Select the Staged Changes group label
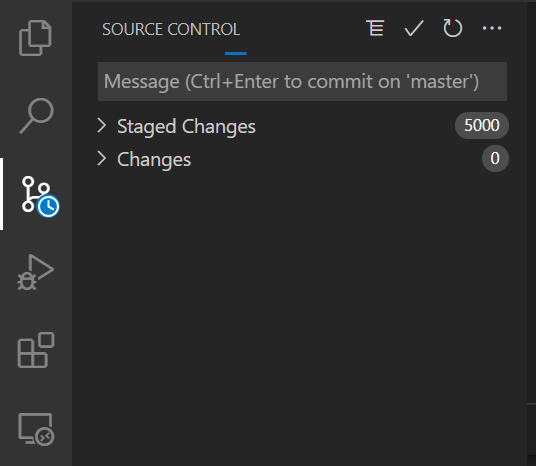 [186, 127]
